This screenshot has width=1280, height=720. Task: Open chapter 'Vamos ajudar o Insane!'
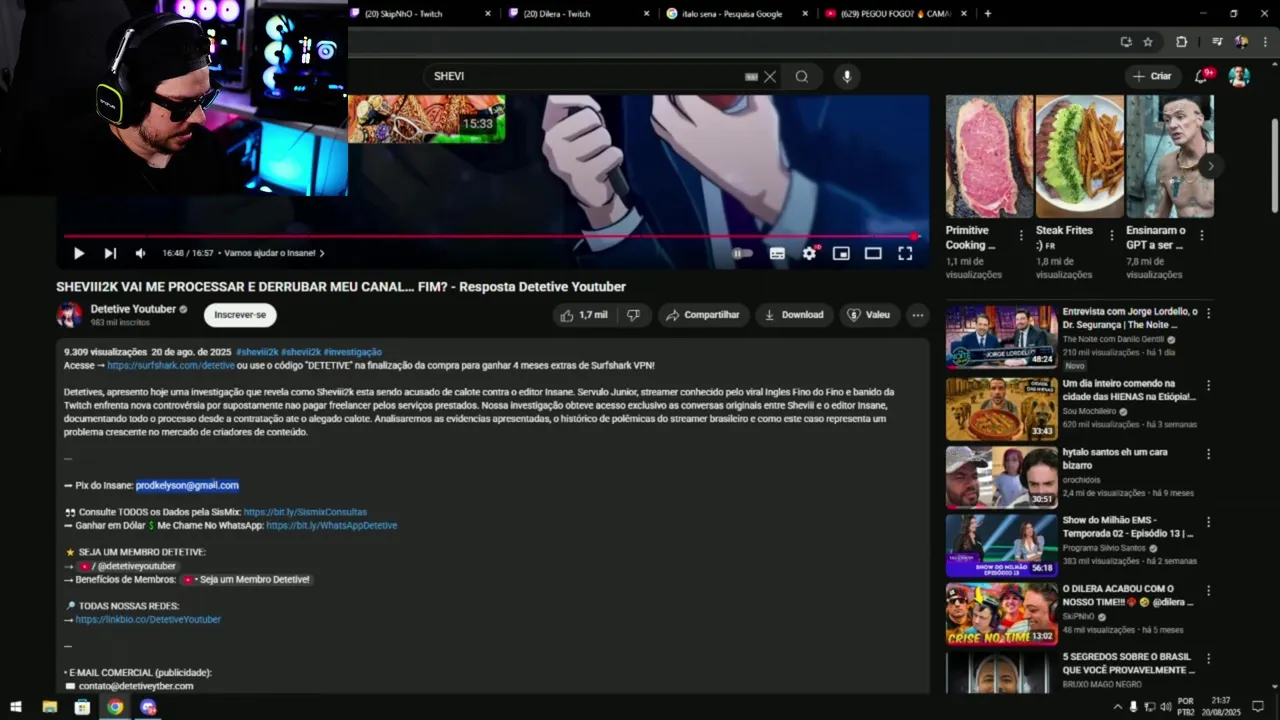[275, 253]
